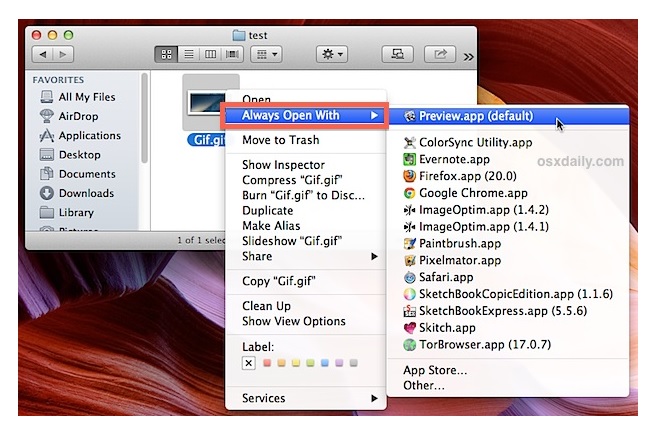Choose Make Alias
The width and height of the screenshot is (658, 432).
(x=306, y=226)
